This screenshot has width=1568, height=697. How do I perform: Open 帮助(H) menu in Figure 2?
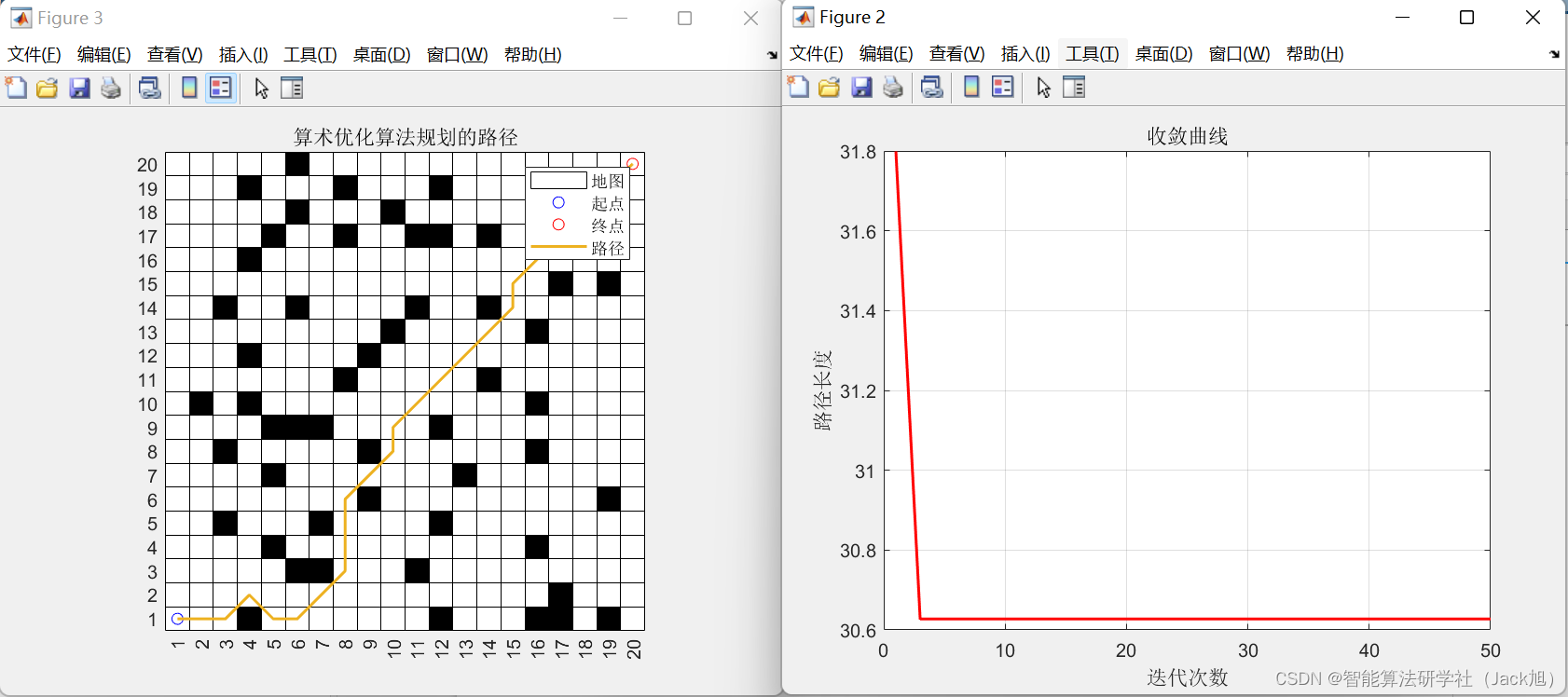click(x=1315, y=54)
